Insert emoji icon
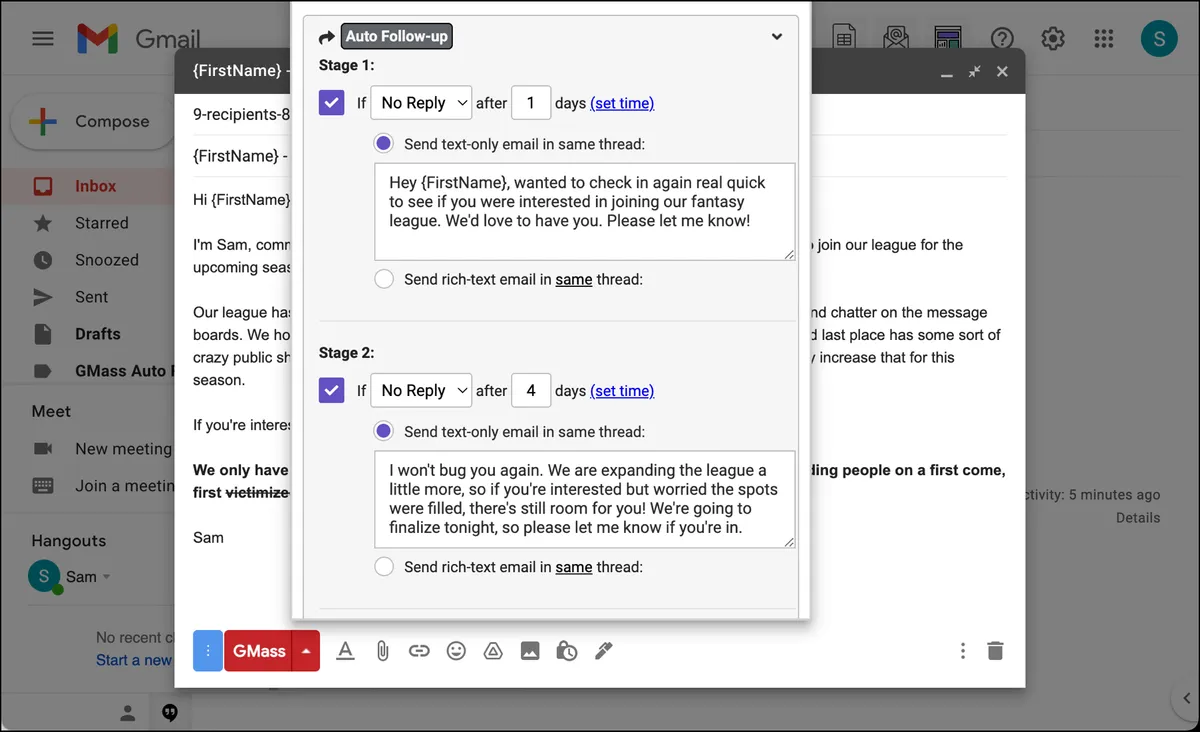The height and width of the screenshot is (732, 1200). pos(456,651)
